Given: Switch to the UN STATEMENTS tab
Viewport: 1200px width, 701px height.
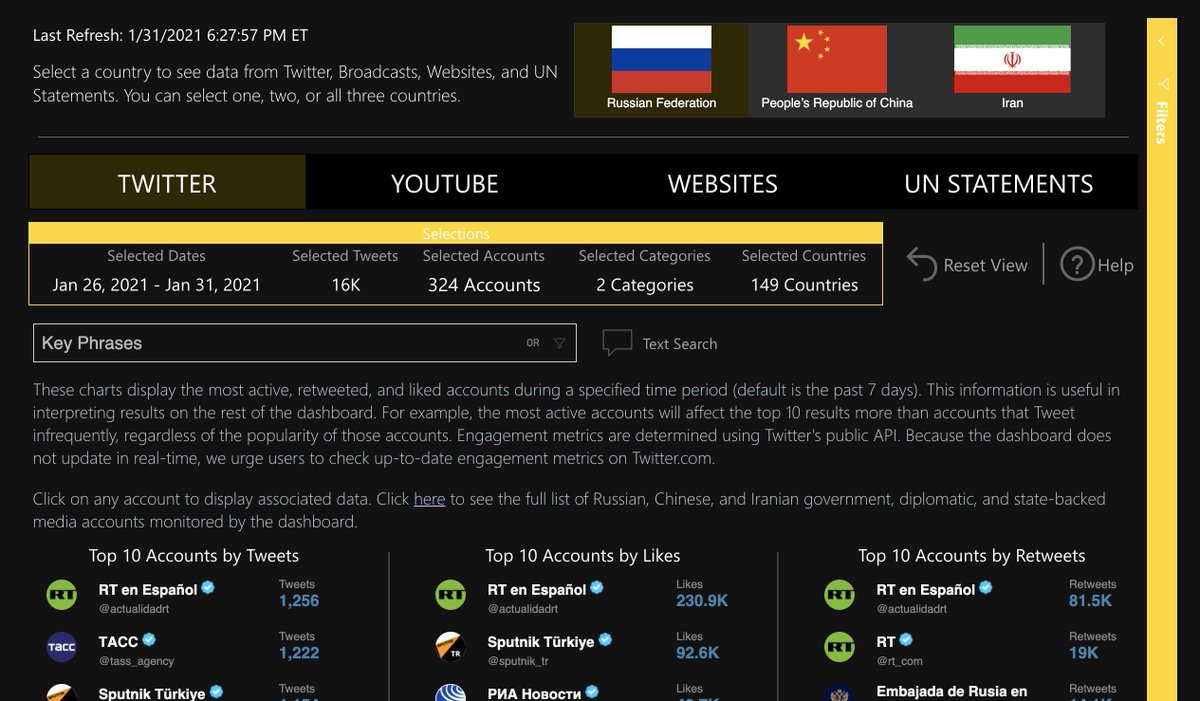Looking at the screenshot, I should pyautogui.click(x=999, y=182).
